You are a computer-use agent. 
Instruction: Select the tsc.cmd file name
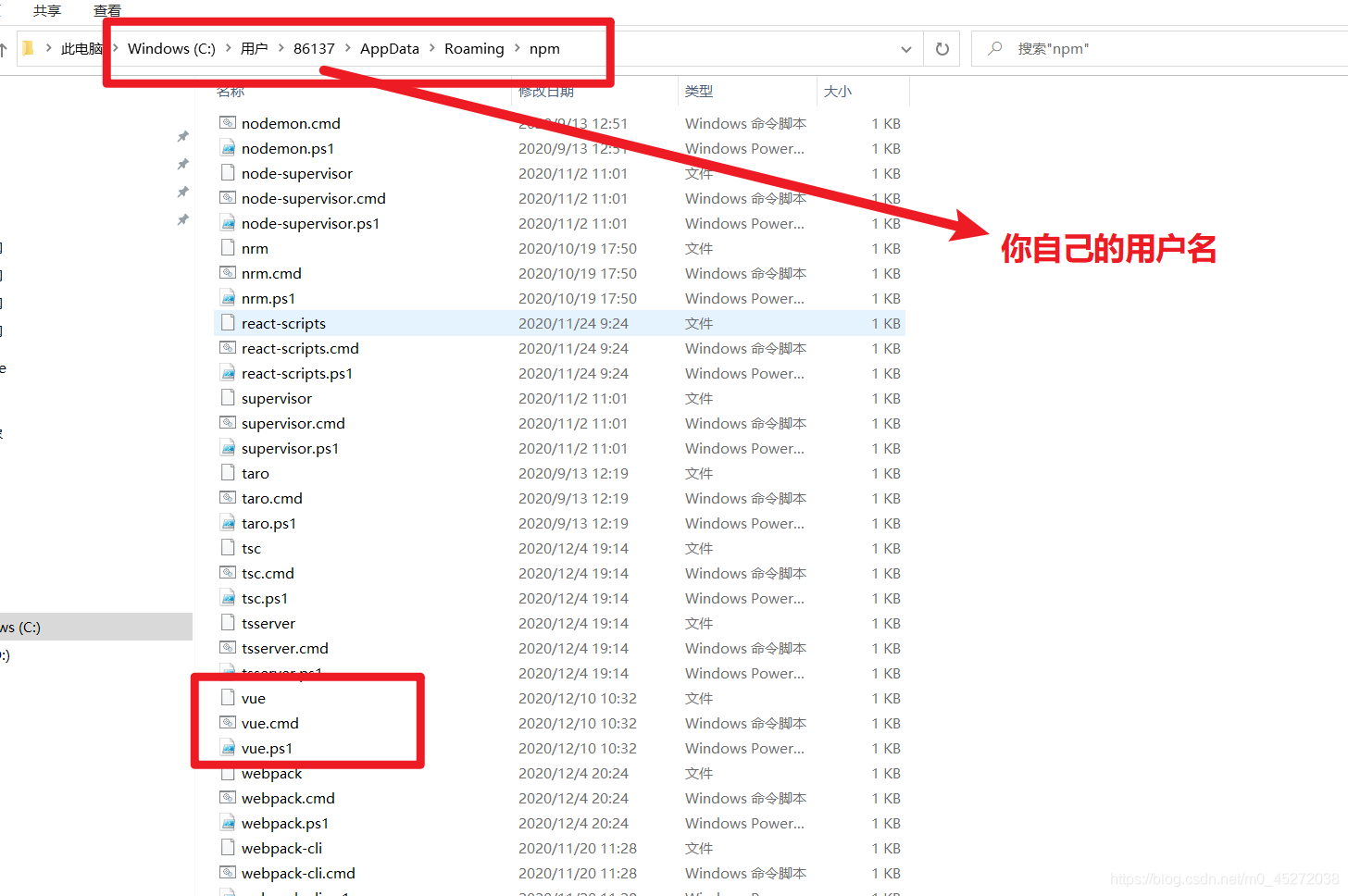268,573
